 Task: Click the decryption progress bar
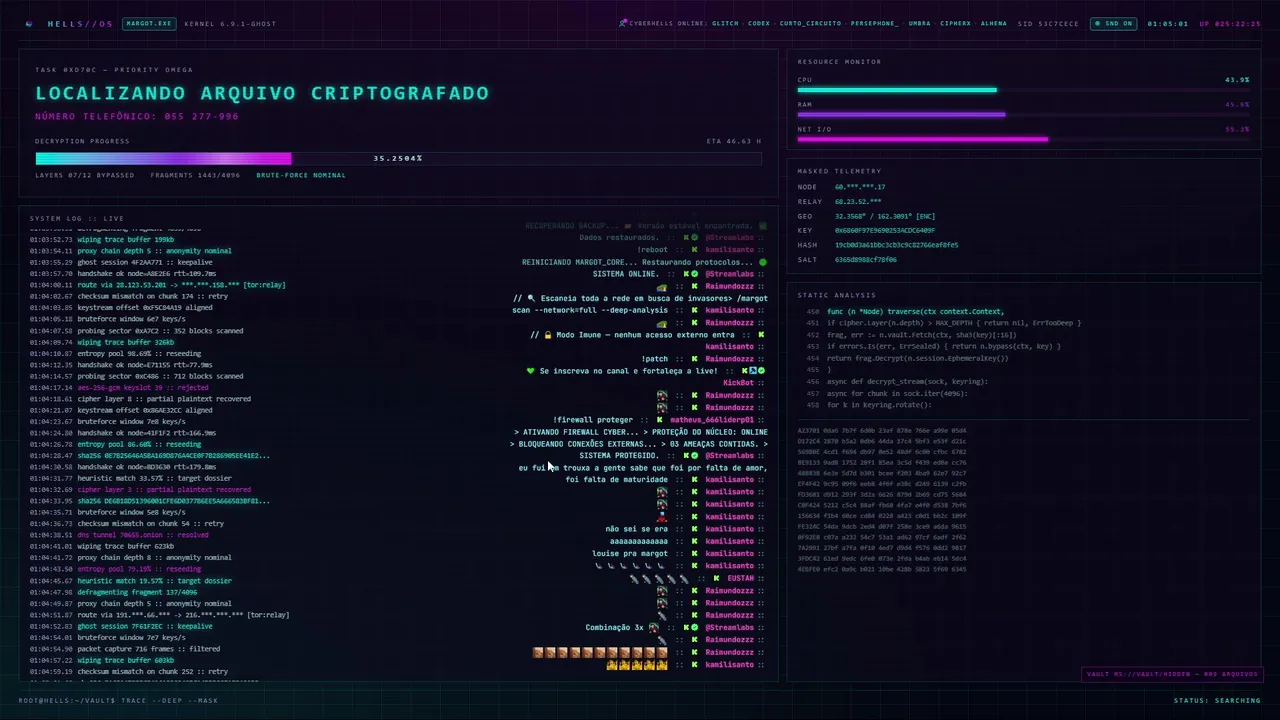click(398, 158)
